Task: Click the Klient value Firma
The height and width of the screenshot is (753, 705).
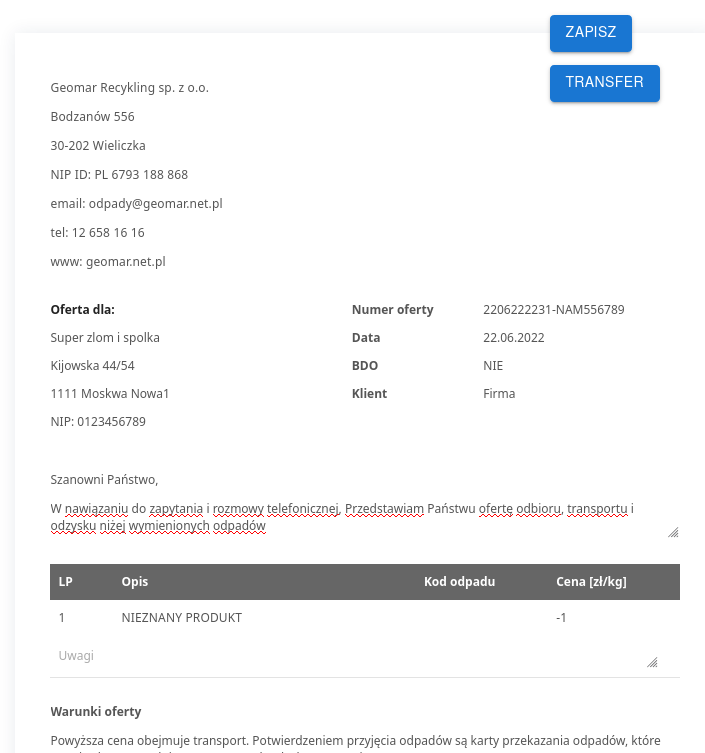Action: tap(499, 394)
